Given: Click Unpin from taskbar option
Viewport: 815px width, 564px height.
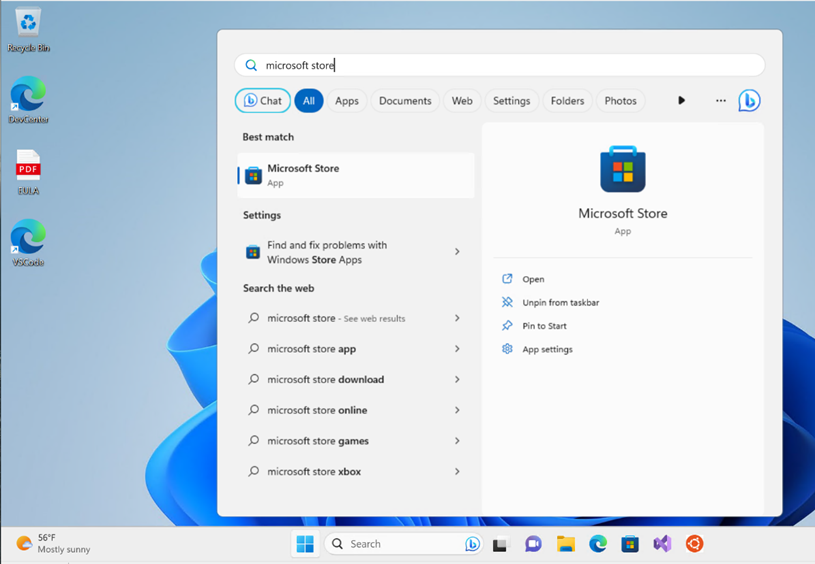Looking at the screenshot, I should point(560,303).
